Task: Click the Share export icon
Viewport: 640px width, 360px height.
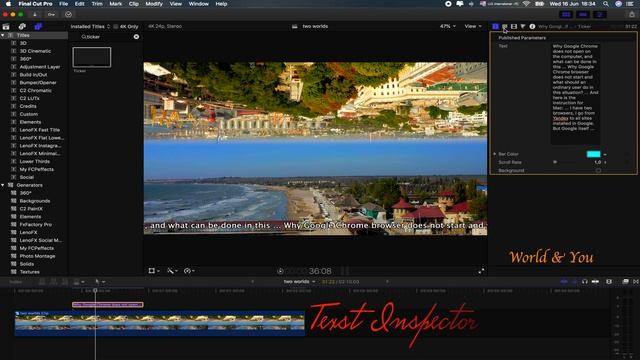Action: click(632, 14)
